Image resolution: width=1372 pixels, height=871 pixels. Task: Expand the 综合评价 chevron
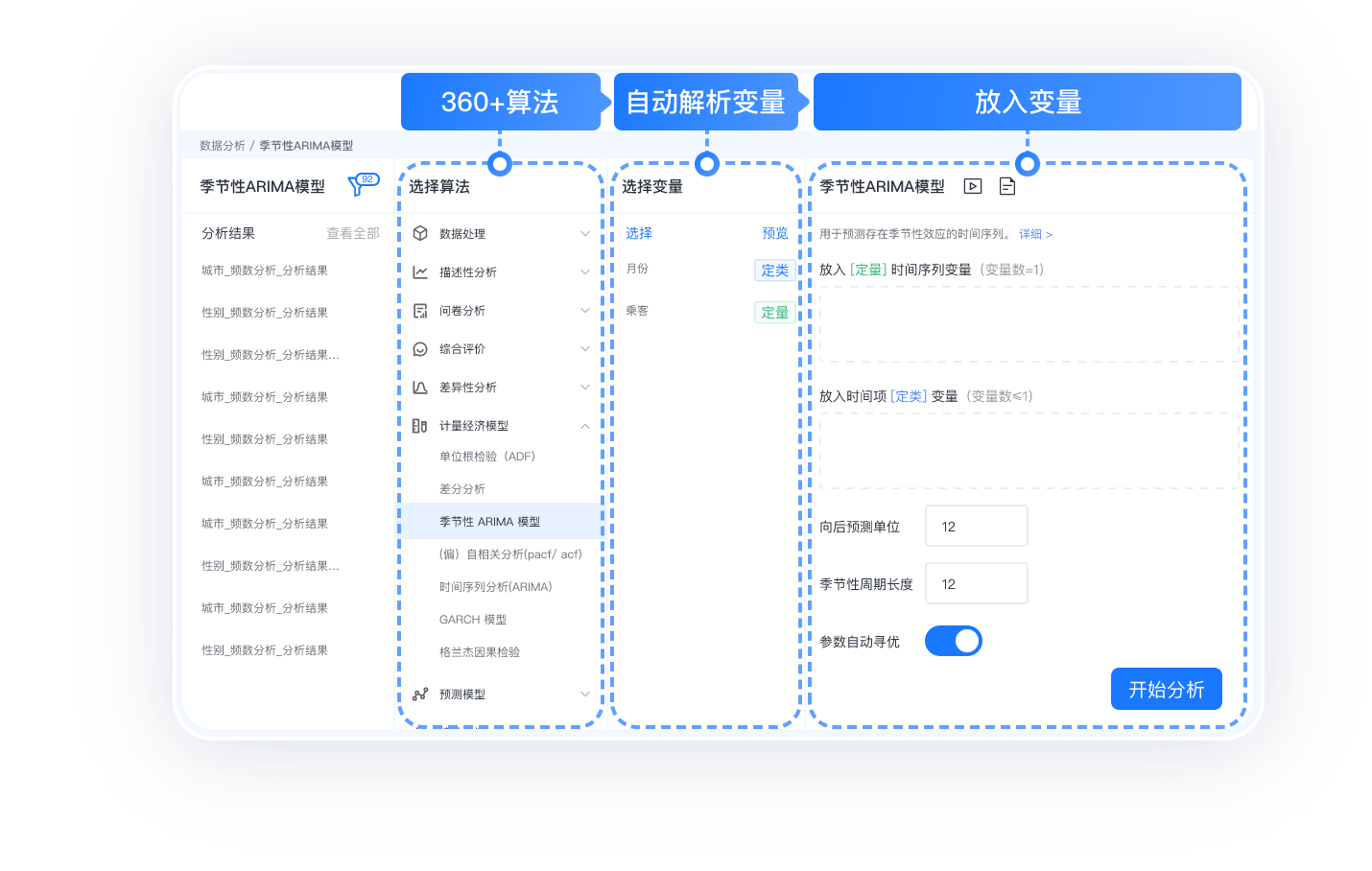tap(585, 348)
